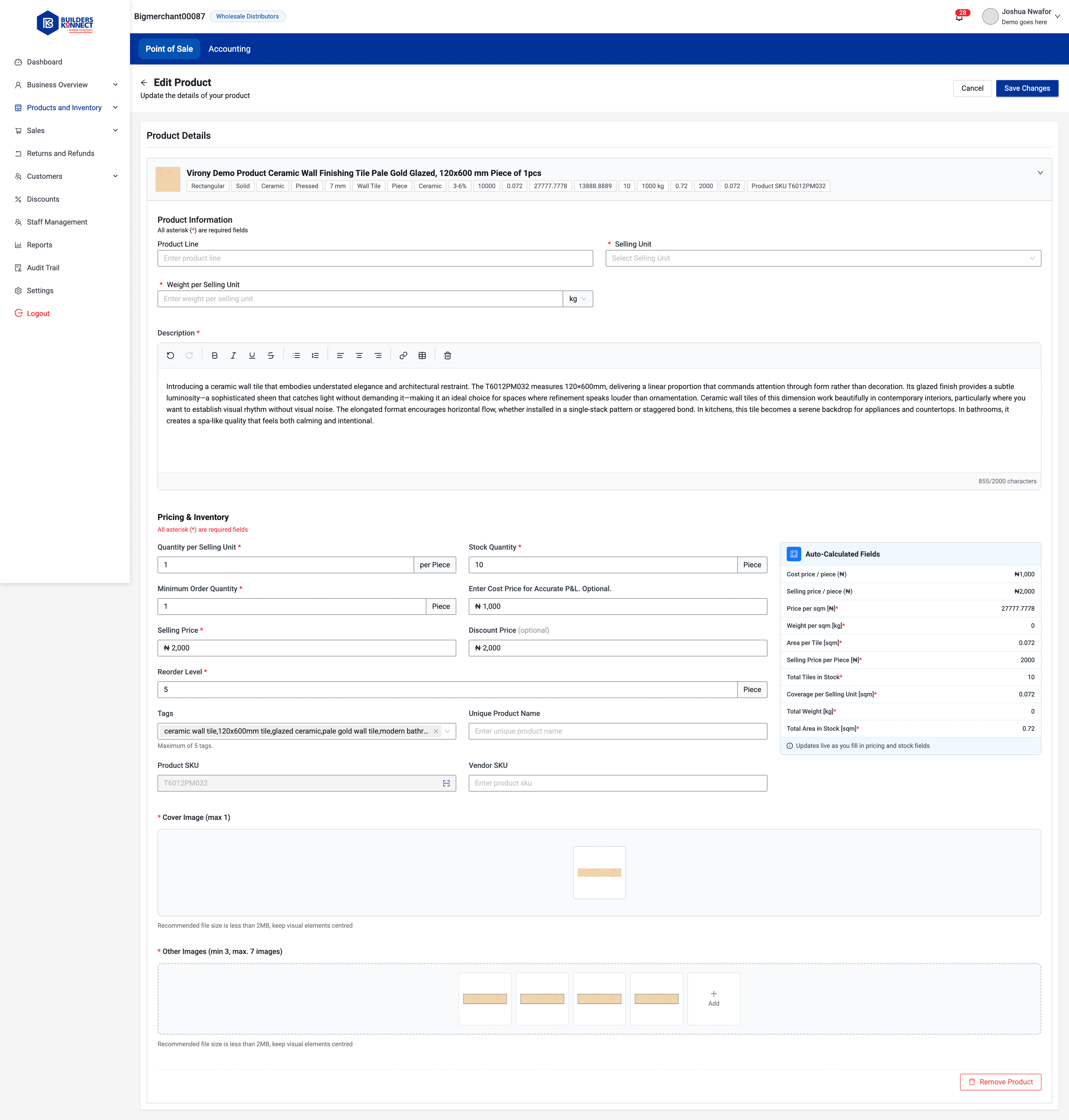Click the Remove Product button
This screenshot has height=1120, width=1069.
1000,1082
